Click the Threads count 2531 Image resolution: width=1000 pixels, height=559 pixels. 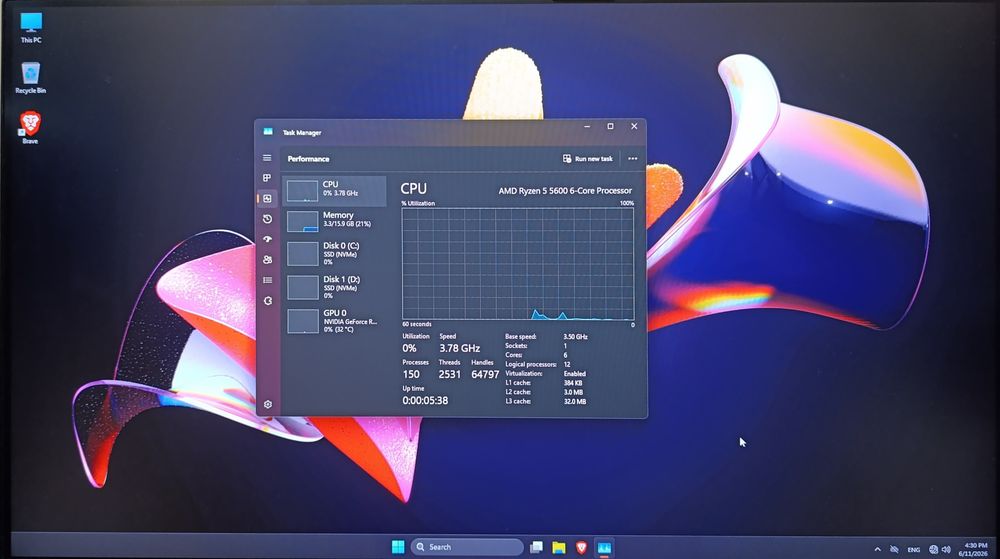(450, 374)
